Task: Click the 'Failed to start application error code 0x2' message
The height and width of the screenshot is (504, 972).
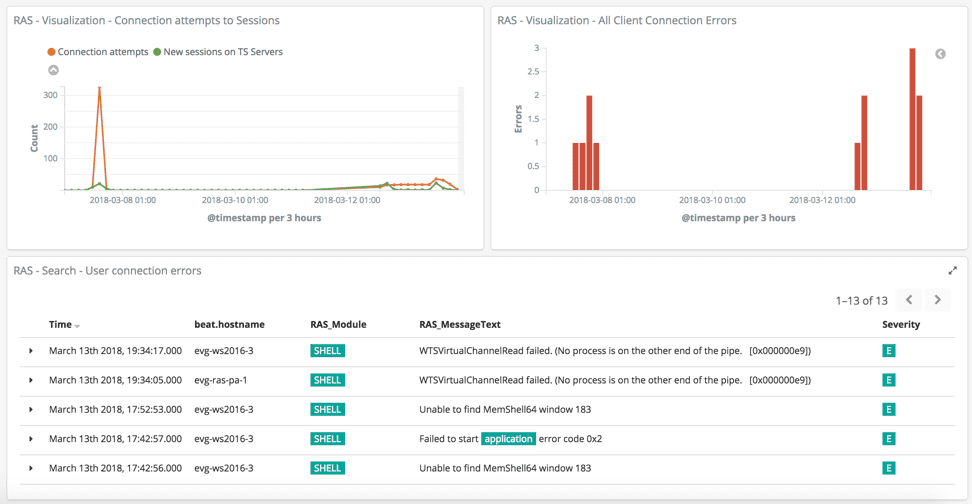Action: pyautogui.click(x=510, y=439)
